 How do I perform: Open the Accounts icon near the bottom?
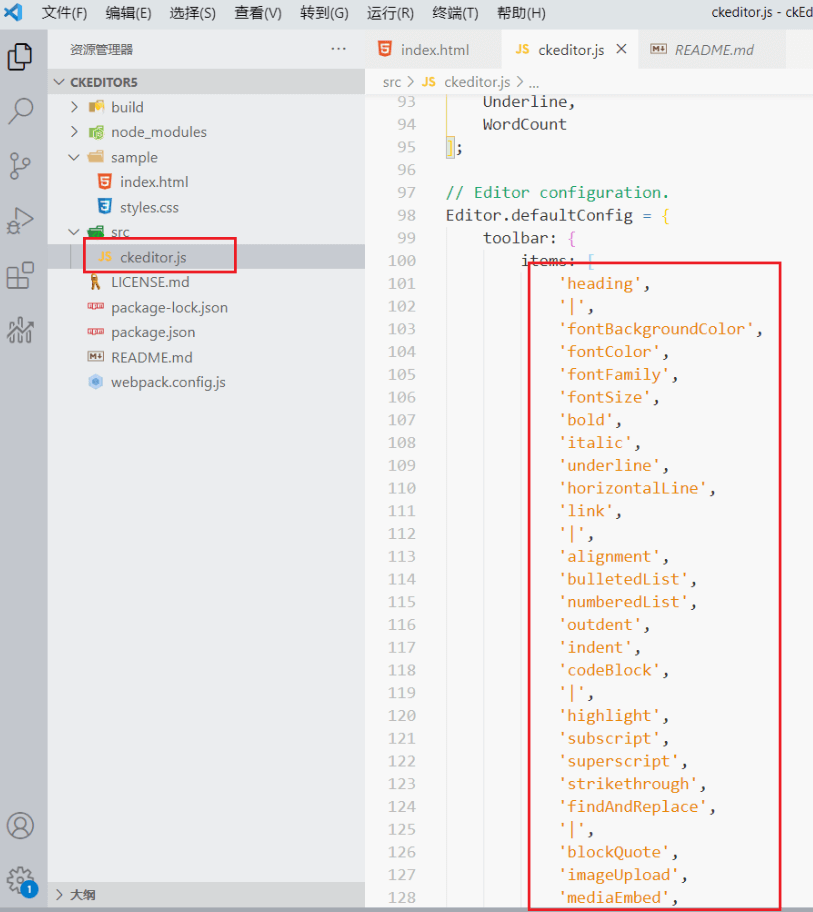pos(21,825)
